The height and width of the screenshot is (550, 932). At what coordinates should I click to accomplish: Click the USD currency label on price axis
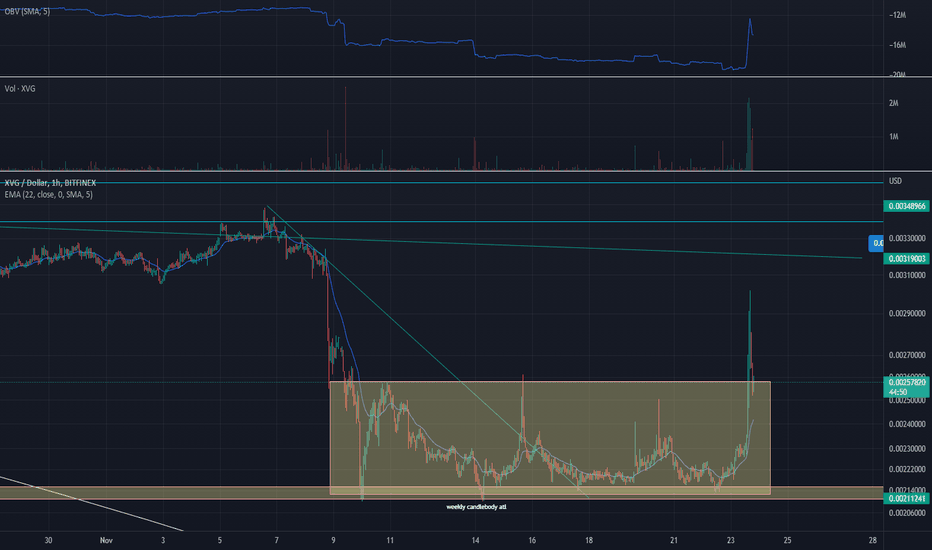(x=895, y=181)
